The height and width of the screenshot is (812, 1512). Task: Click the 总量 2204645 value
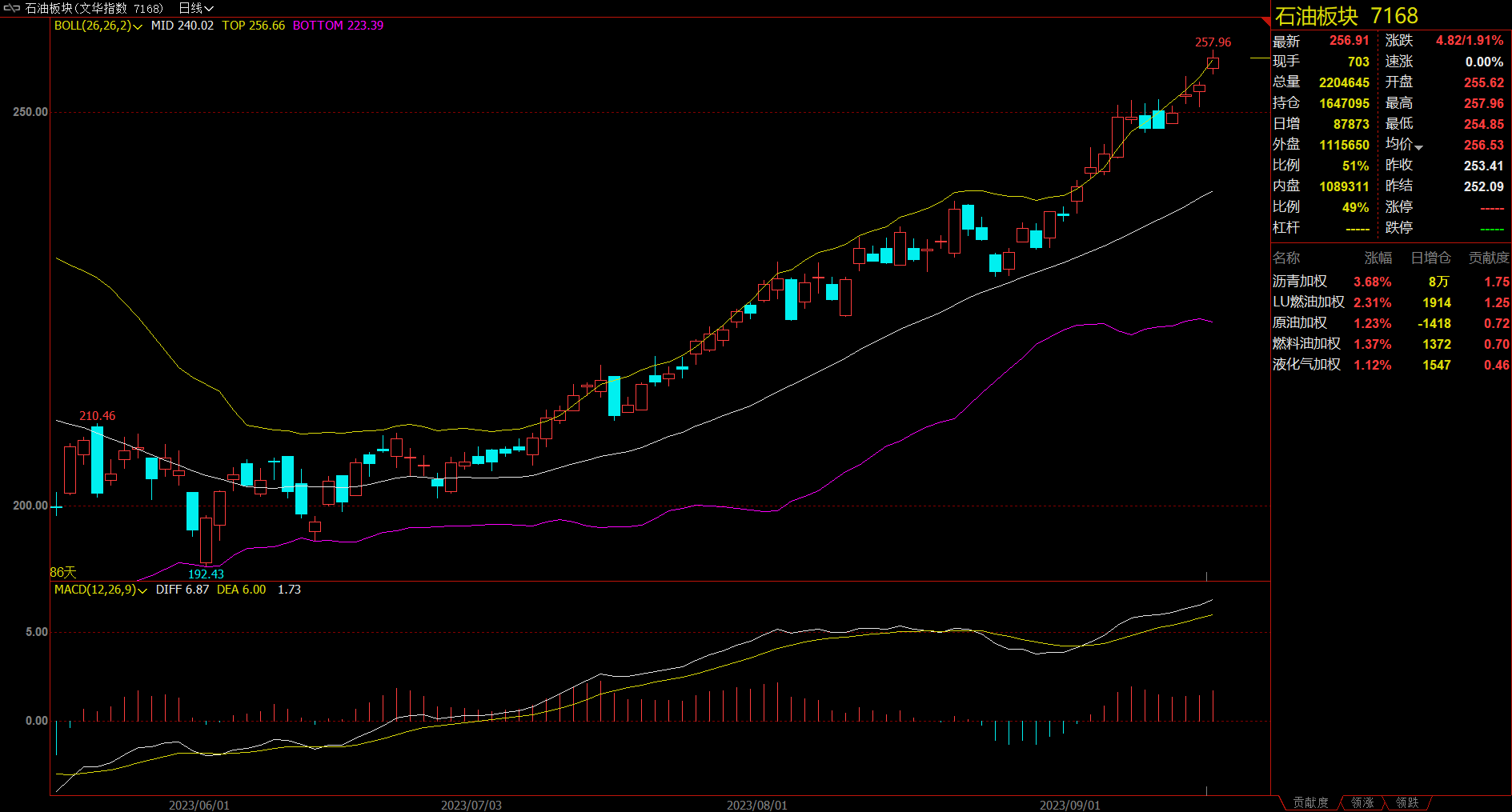(1344, 82)
